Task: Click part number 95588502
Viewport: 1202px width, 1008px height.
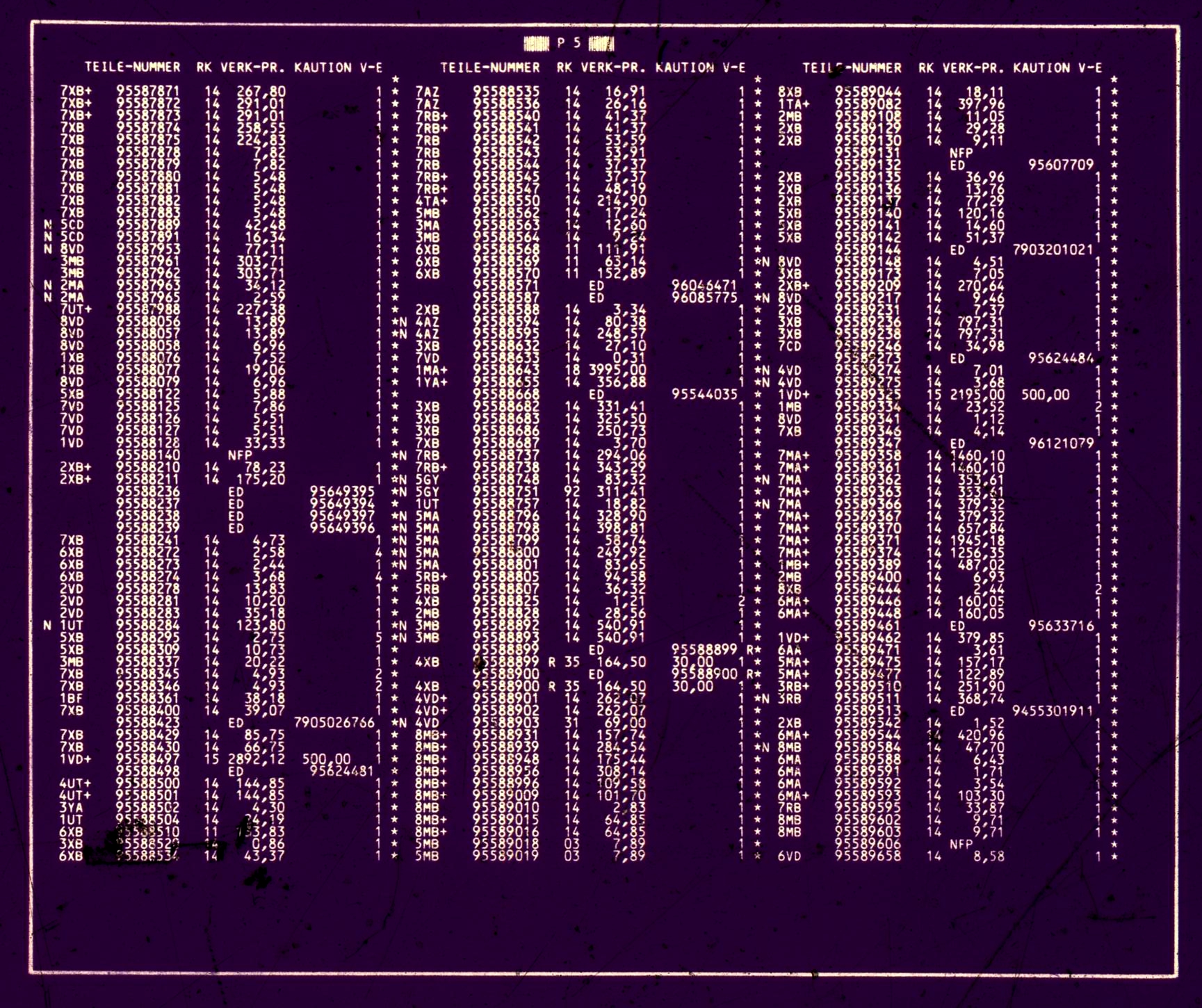Action: 148,808
